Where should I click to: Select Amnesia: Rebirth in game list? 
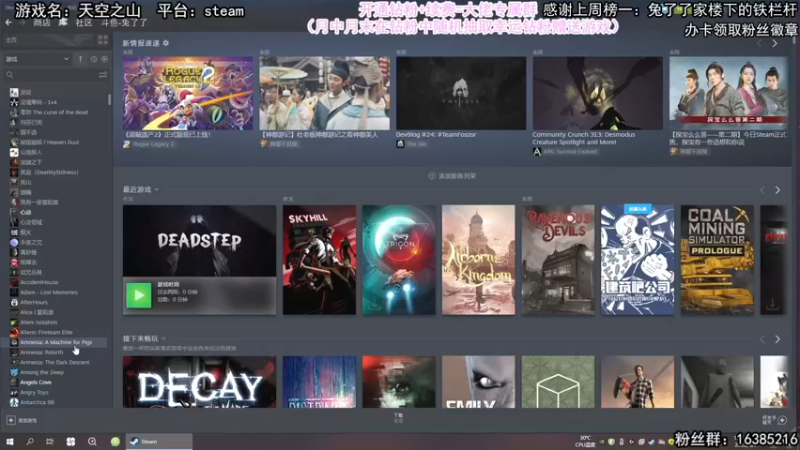tap(42, 353)
